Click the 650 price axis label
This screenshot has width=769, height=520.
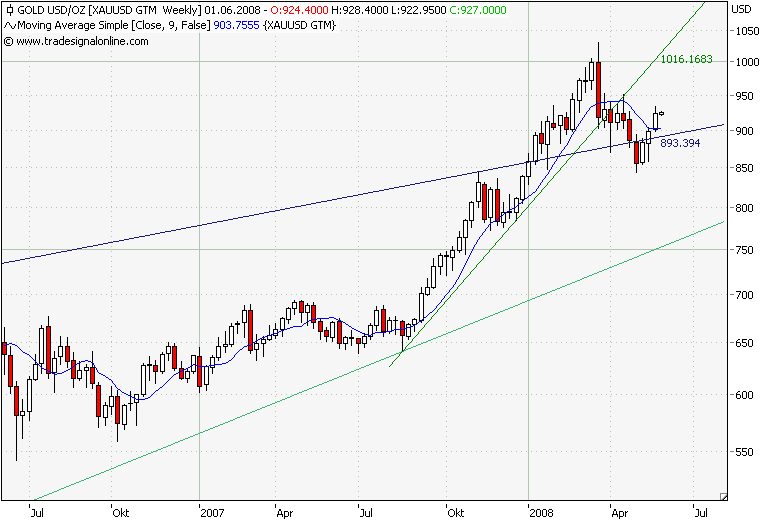[744, 343]
